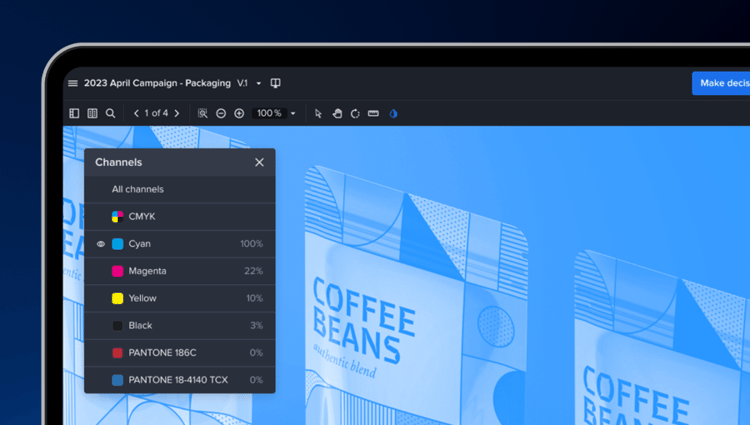Select the Magenta channel row

(x=180, y=271)
